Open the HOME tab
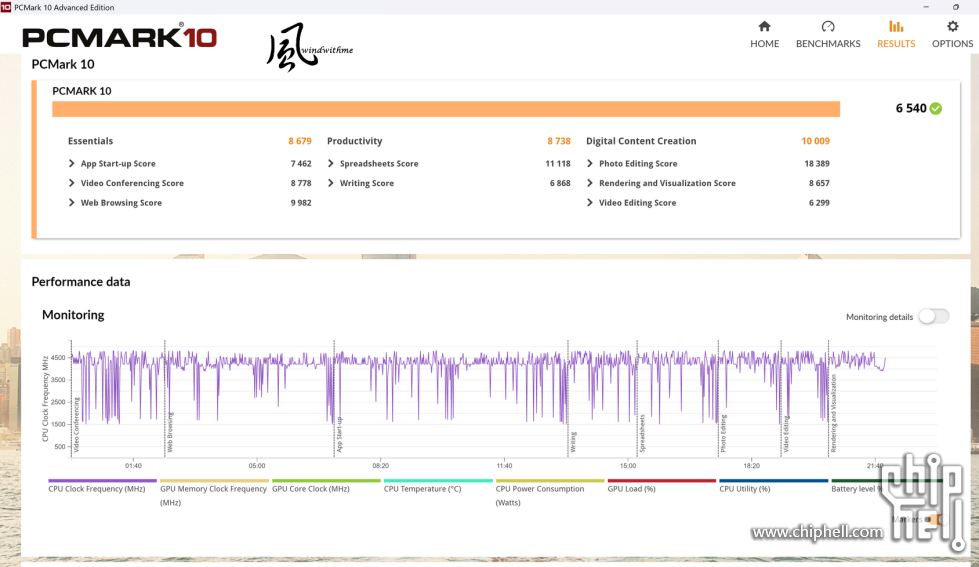Viewport: 979px width, 567px height. pyautogui.click(x=764, y=34)
